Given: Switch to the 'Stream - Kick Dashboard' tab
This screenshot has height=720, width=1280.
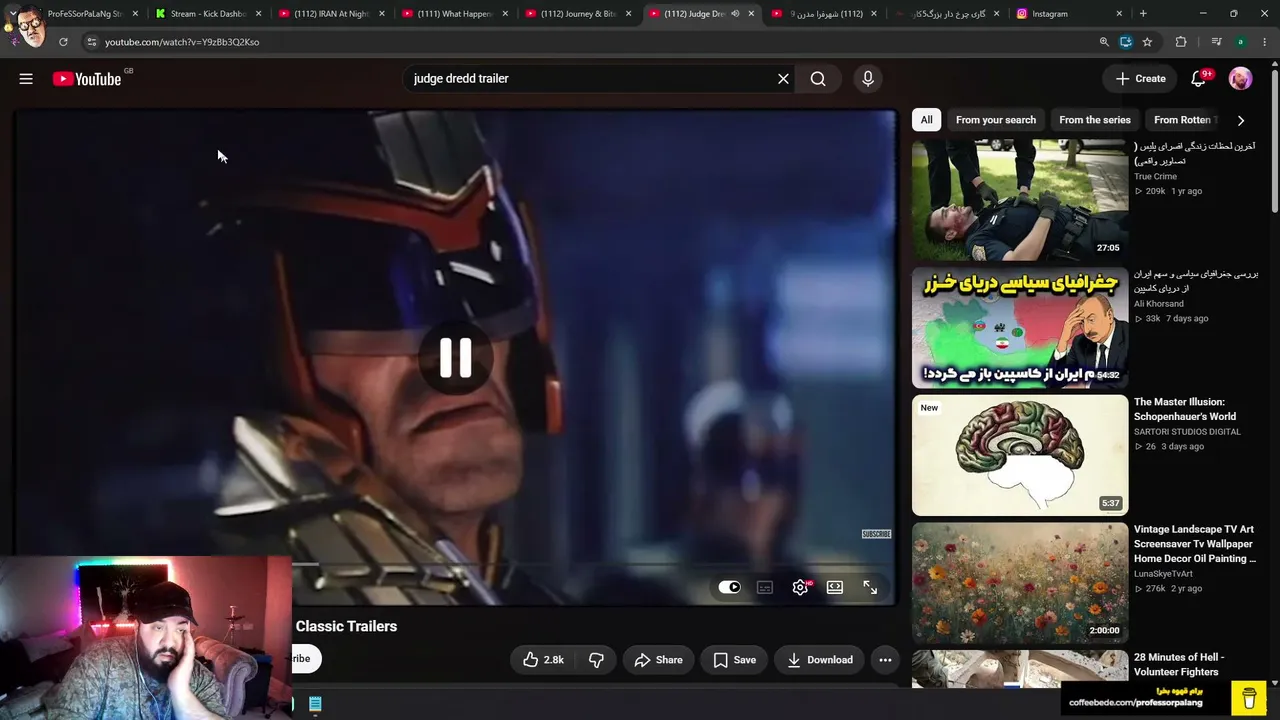Looking at the screenshot, I should pyautogui.click(x=208, y=14).
